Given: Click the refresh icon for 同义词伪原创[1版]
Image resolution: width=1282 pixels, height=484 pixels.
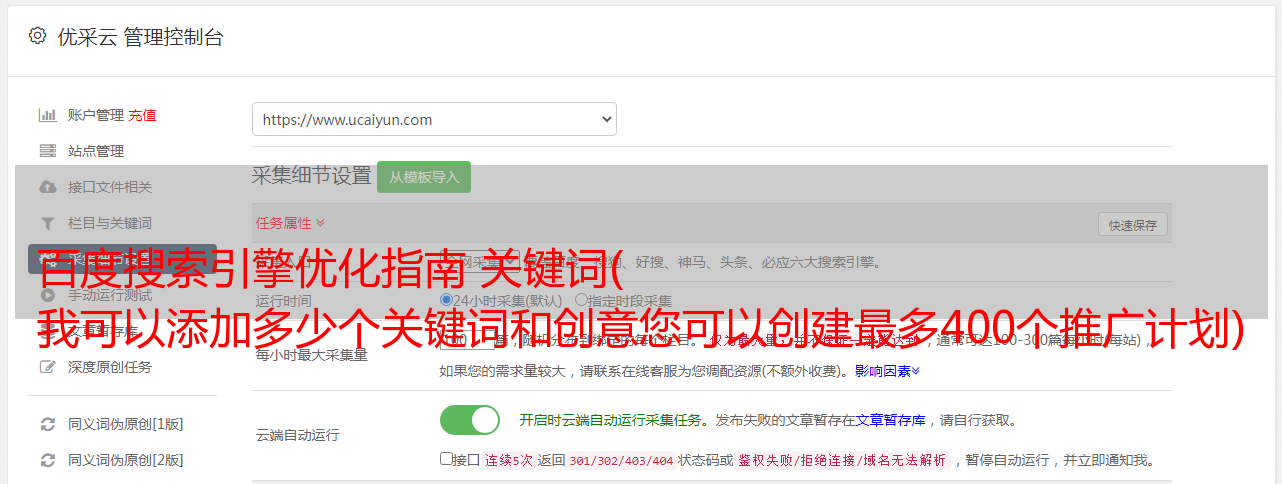Looking at the screenshot, I should click(x=47, y=424).
